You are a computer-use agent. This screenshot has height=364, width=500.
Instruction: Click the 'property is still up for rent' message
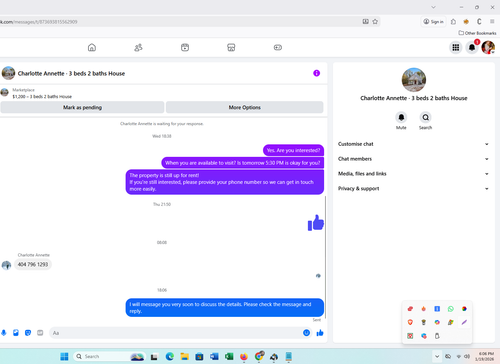(225, 182)
